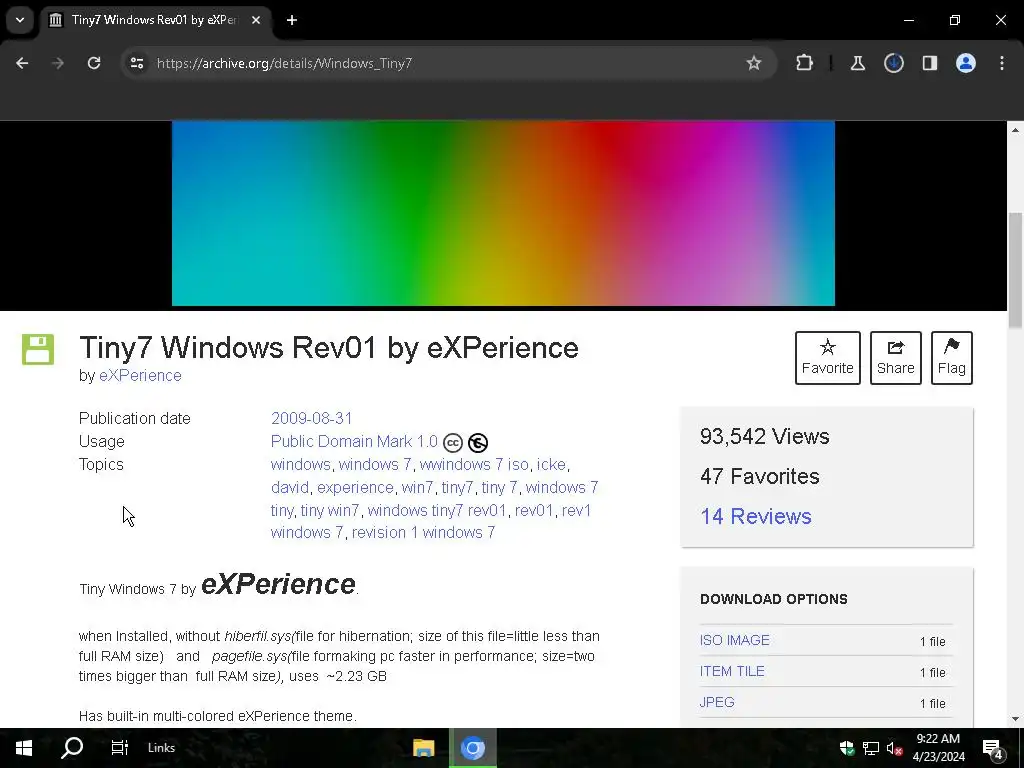Open the browser extensions puzzle icon

pyautogui.click(x=805, y=63)
